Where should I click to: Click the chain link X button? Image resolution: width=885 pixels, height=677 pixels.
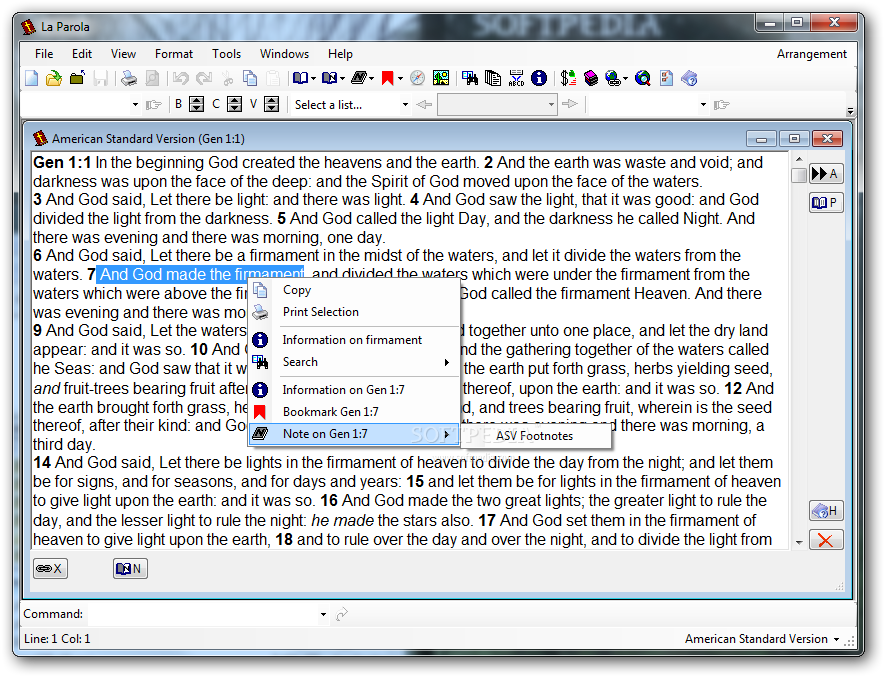pos(50,569)
